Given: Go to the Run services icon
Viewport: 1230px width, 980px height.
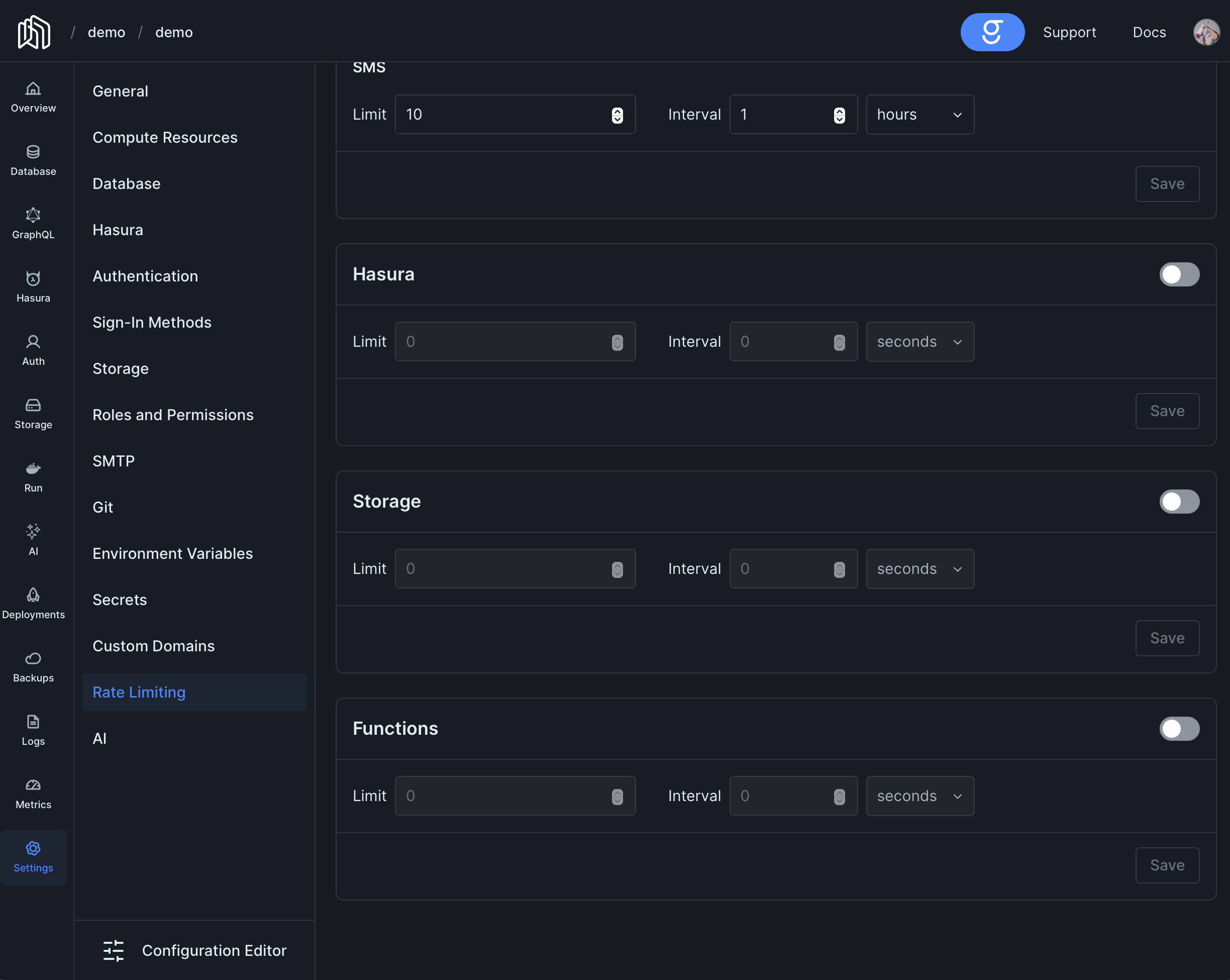Looking at the screenshot, I should point(33,476).
